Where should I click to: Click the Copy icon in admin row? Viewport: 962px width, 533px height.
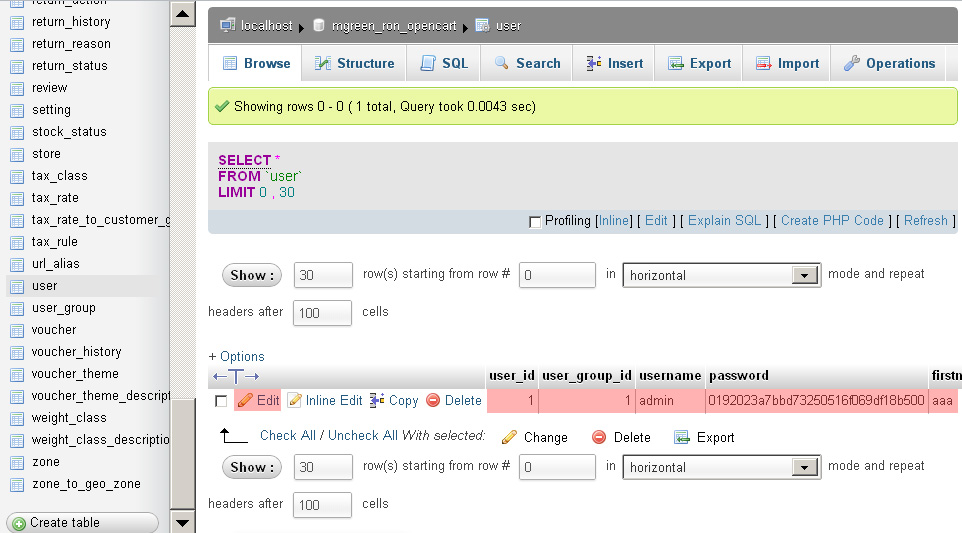[x=377, y=401]
